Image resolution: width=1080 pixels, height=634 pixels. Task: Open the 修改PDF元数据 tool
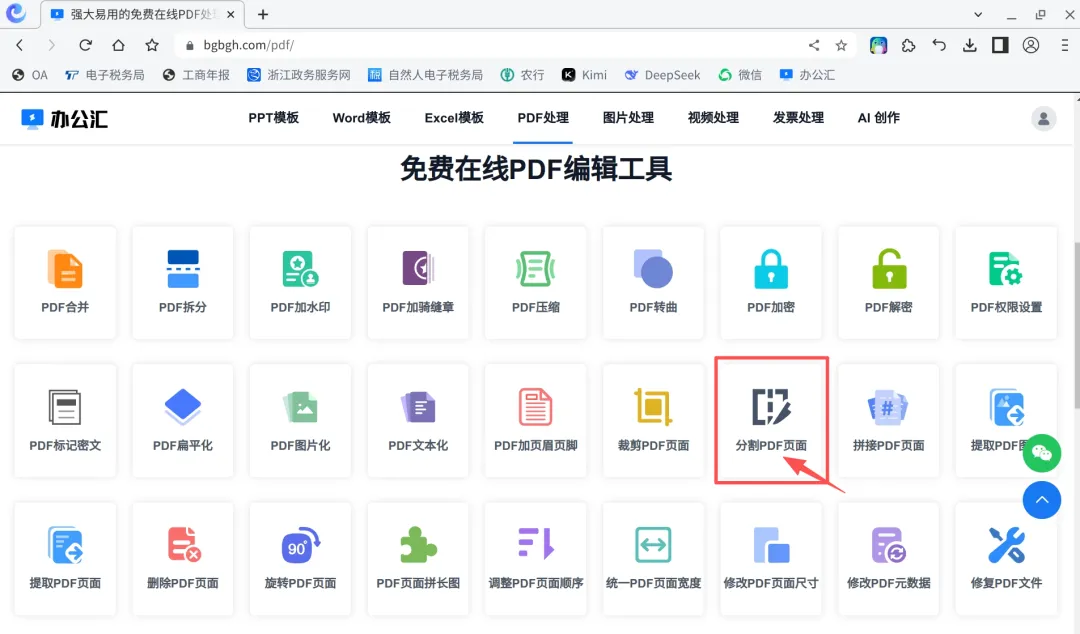(889, 558)
